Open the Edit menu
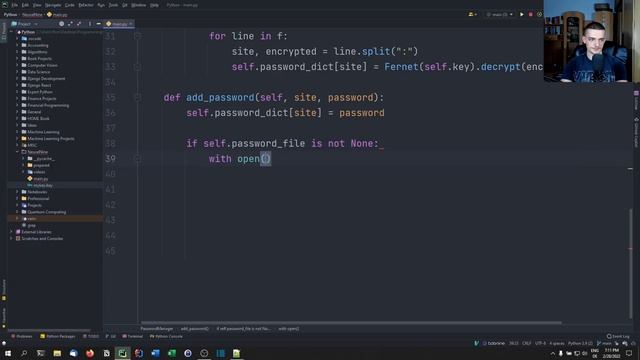The image size is (640, 360). 25,5
